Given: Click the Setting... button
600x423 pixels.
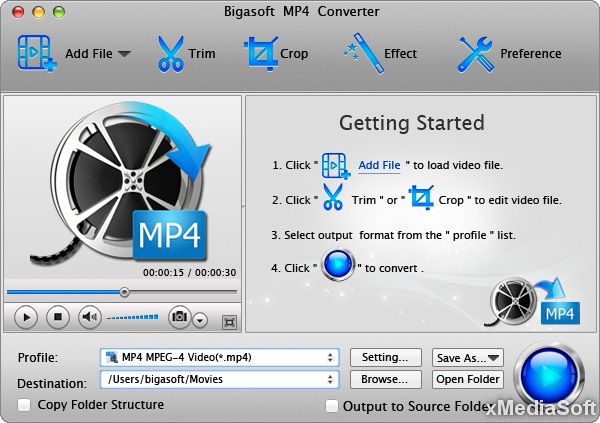Looking at the screenshot, I should coord(385,358).
